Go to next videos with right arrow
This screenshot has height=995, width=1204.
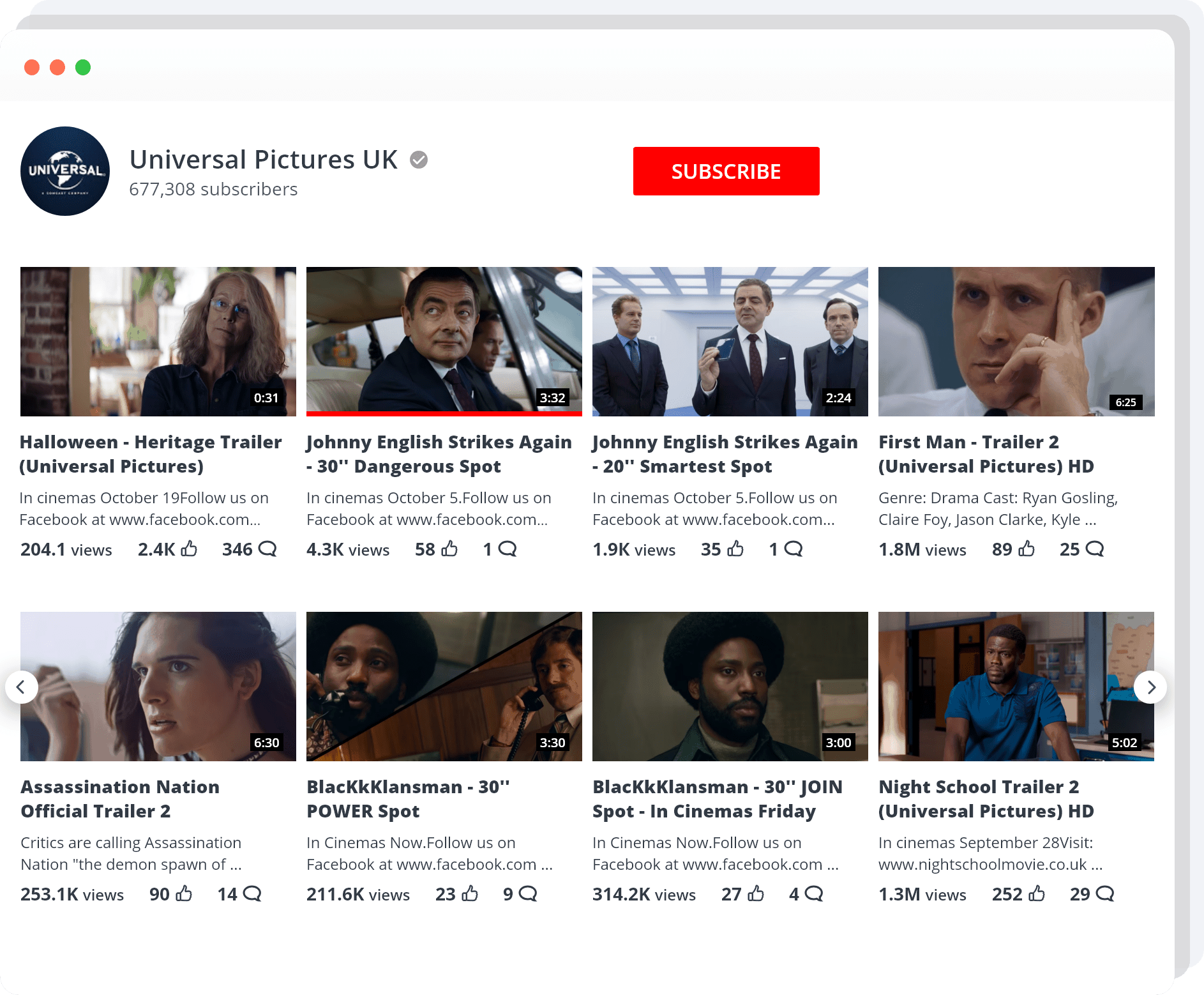(1150, 687)
